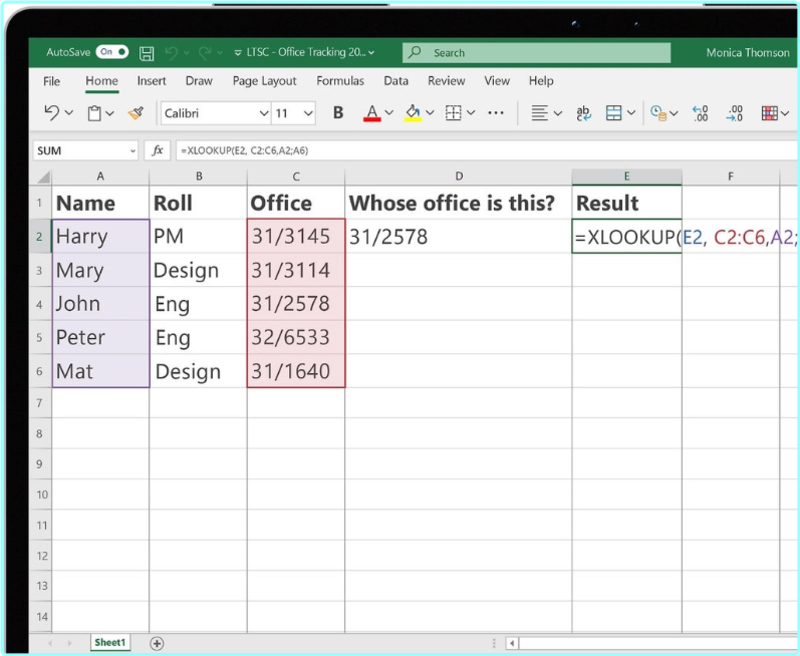Open the Help tab
Image resolution: width=800 pixels, height=656 pixels.
click(x=541, y=81)
